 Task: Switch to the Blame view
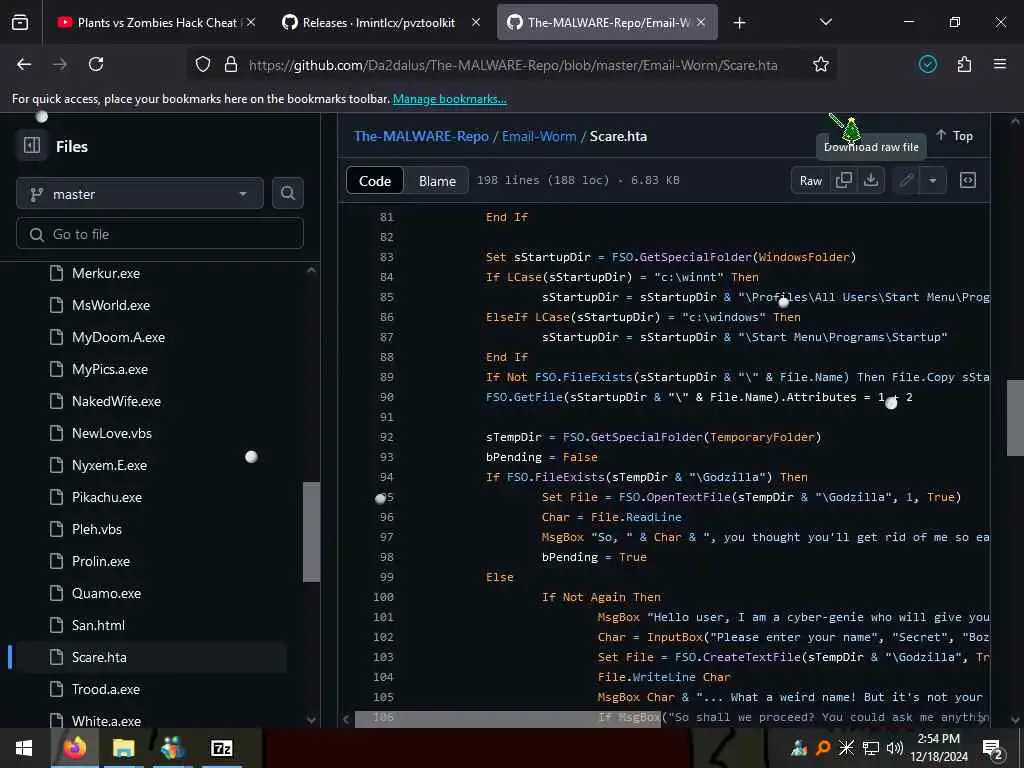(x=437, y=181)
